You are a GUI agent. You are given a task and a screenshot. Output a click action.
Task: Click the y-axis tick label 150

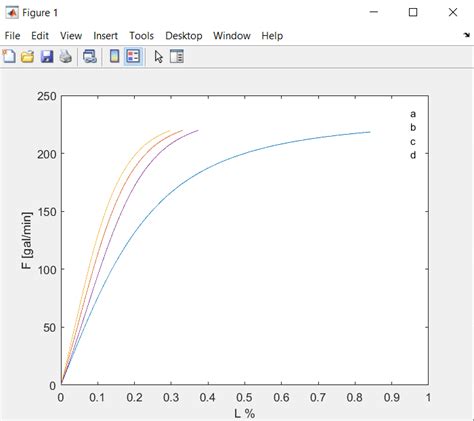point(47,212)
